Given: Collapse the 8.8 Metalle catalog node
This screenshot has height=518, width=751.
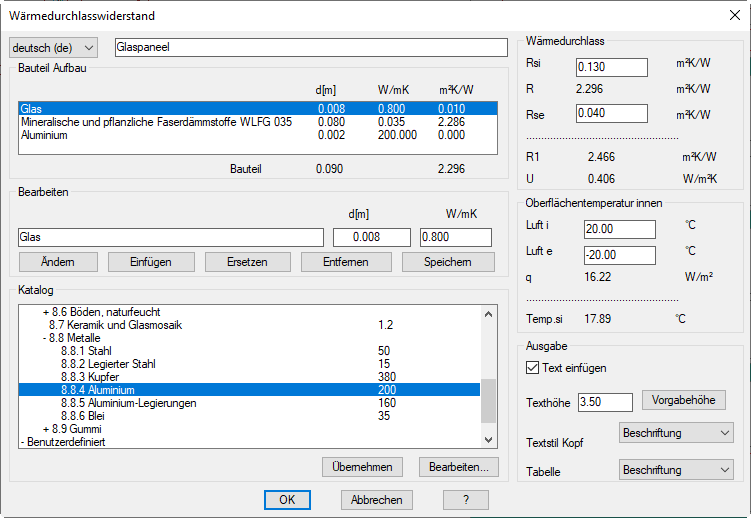Looking at the screenshot, I should click(46, 338).
